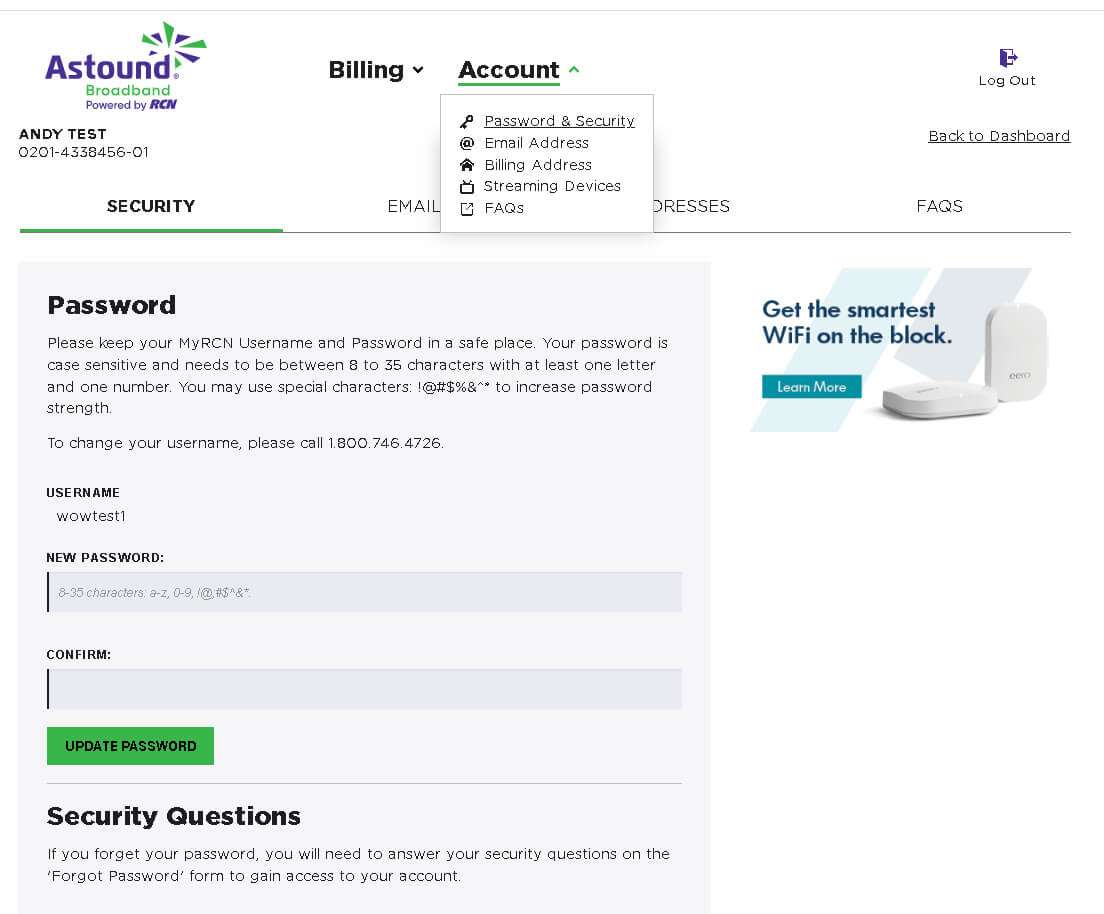The height and width of the screenshot is (914, 1104).
Task: Click the Learn More button in WiFi ad
Action: click(x=811, y=387)
